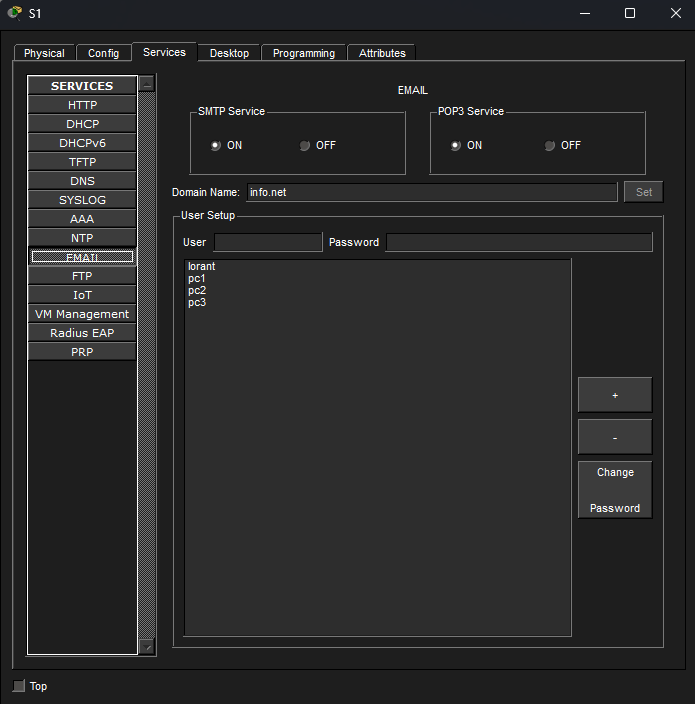Open the PRP service
This screenshot has height=704, width=695.
(x=82, y=352)
